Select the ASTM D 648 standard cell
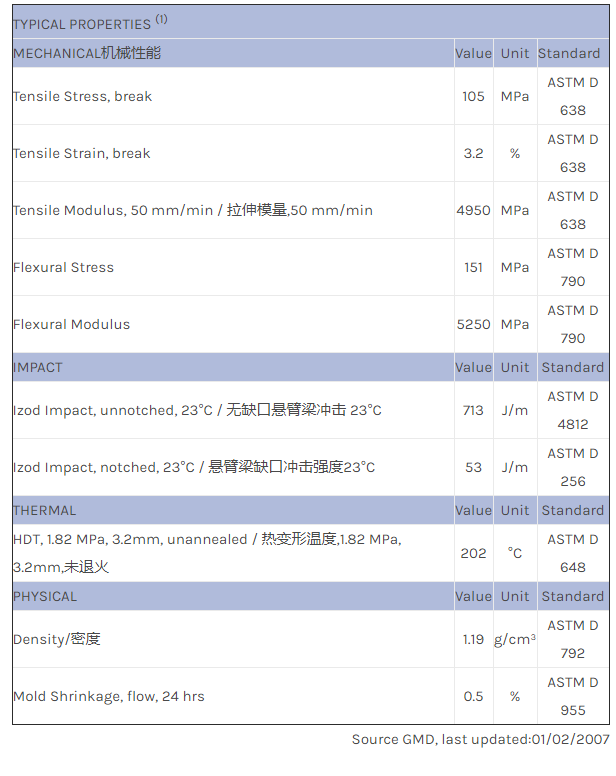Screen dimensions: 616x776 tap(573, 553)
